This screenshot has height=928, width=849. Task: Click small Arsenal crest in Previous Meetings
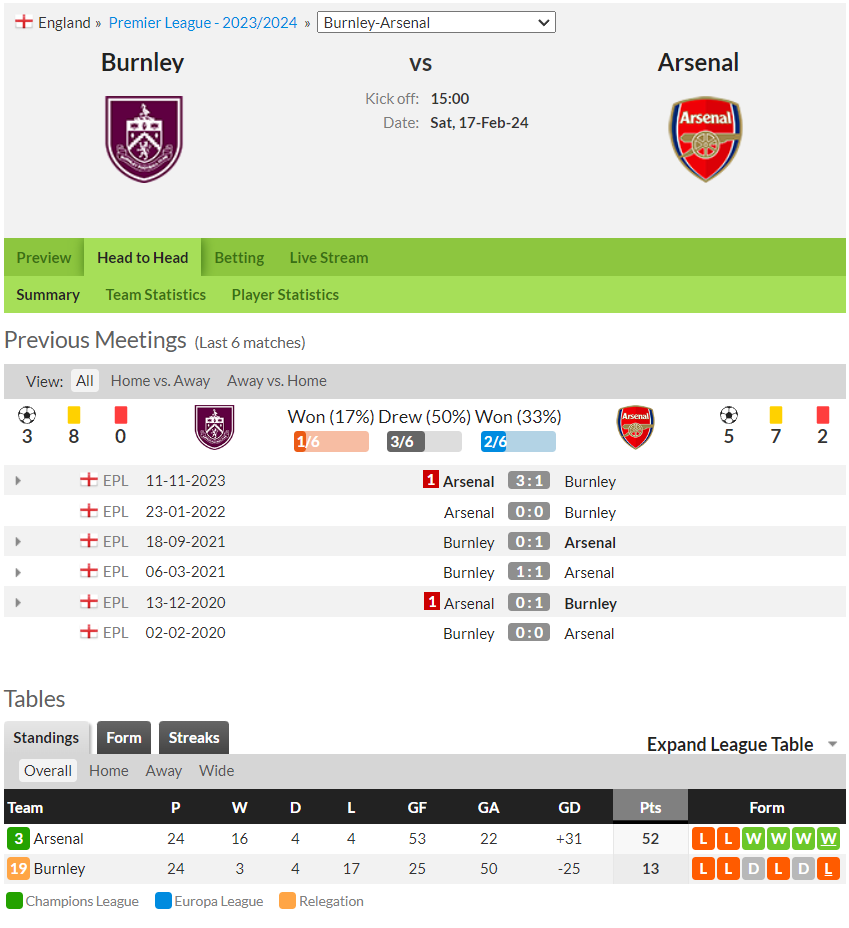tap(635, 427)
